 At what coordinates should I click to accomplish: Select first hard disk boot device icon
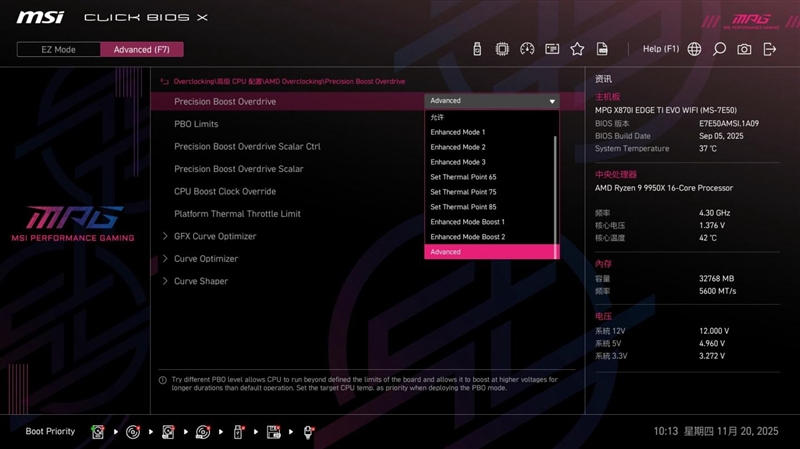click(97, 432)
